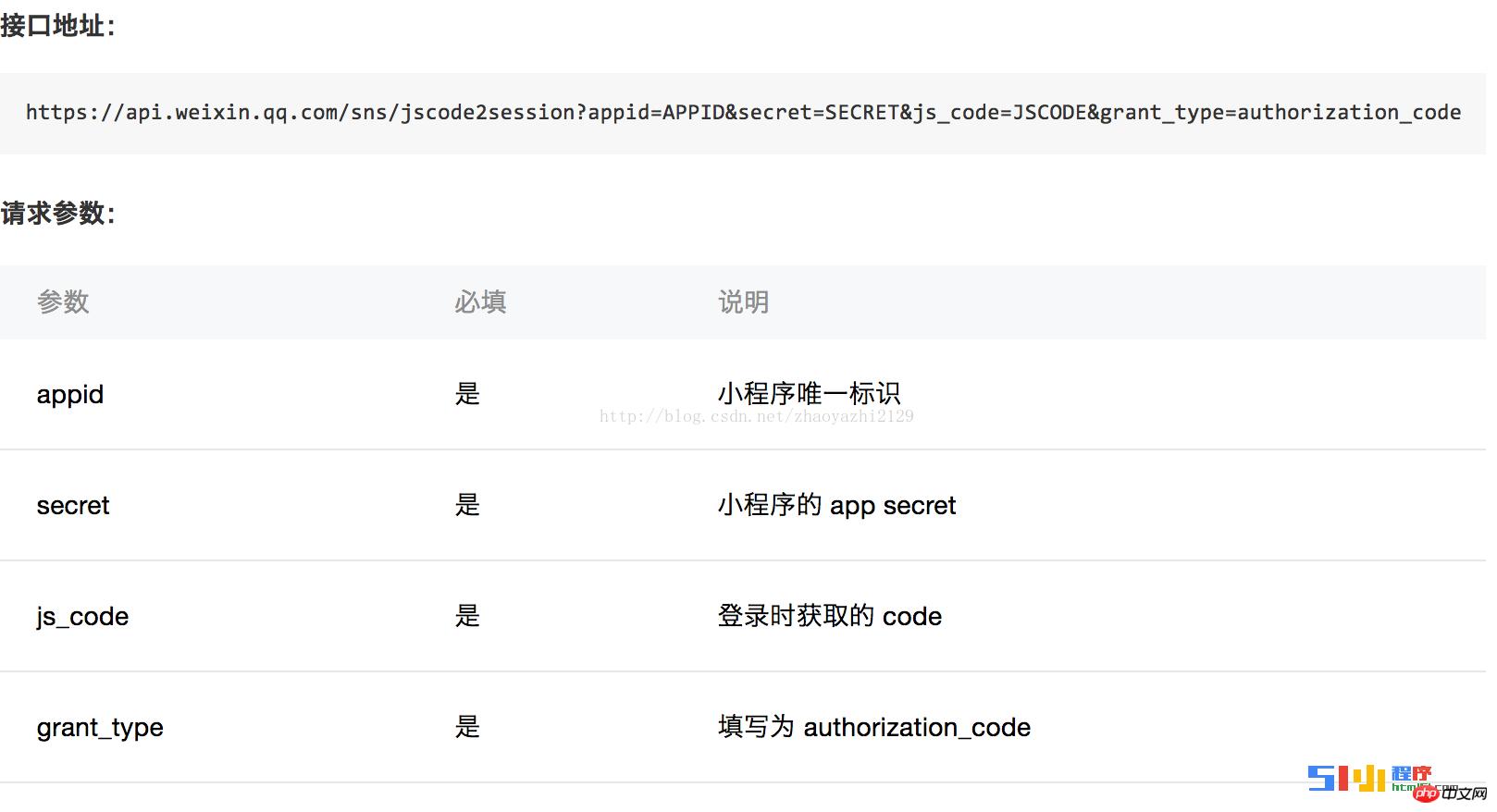The height and width of the screenshot is (812, 1497).
Task: Select the 接口地址 heading
Action: (x=58, y=26)
